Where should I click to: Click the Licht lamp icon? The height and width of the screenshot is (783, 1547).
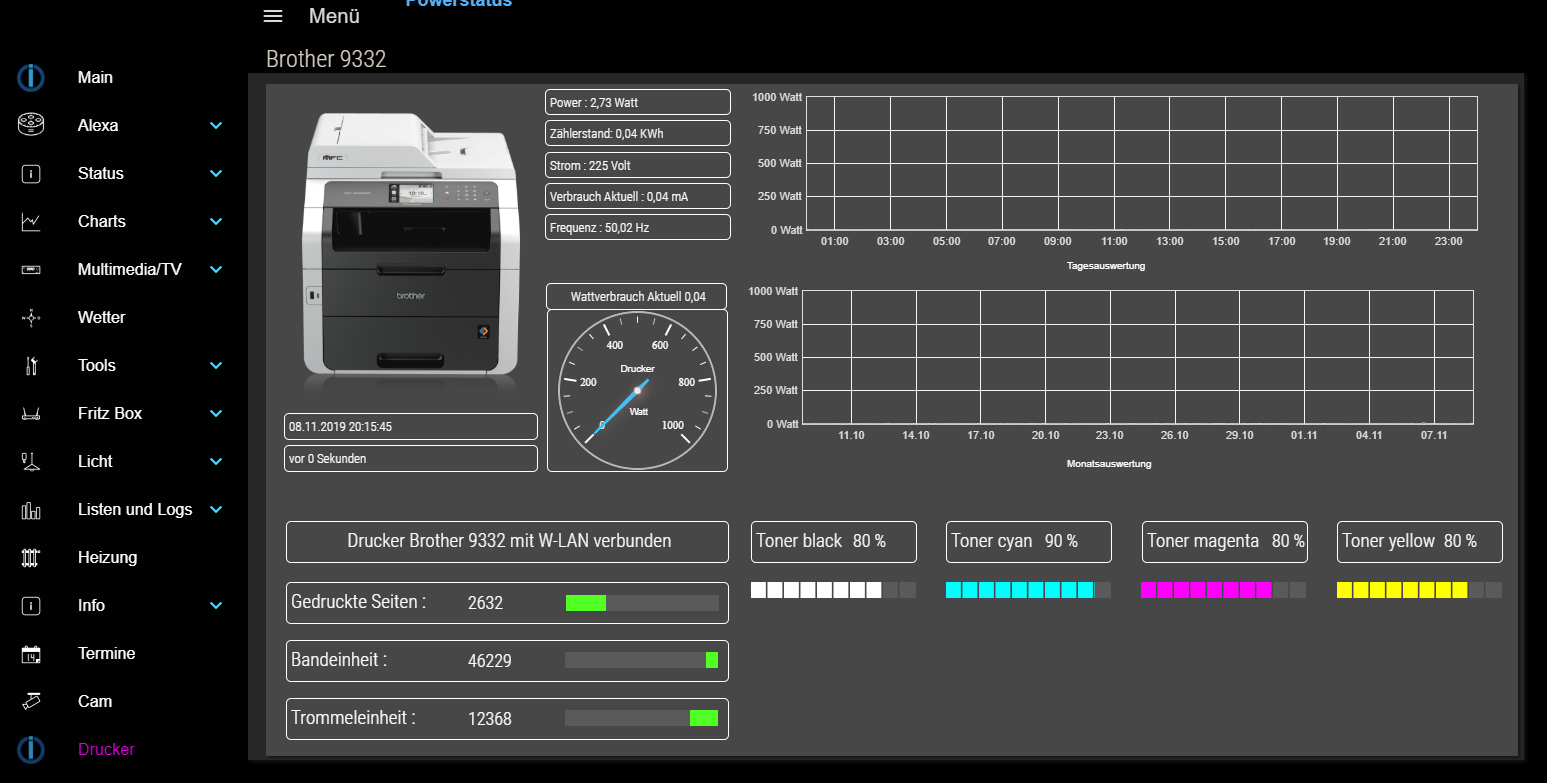31,462
